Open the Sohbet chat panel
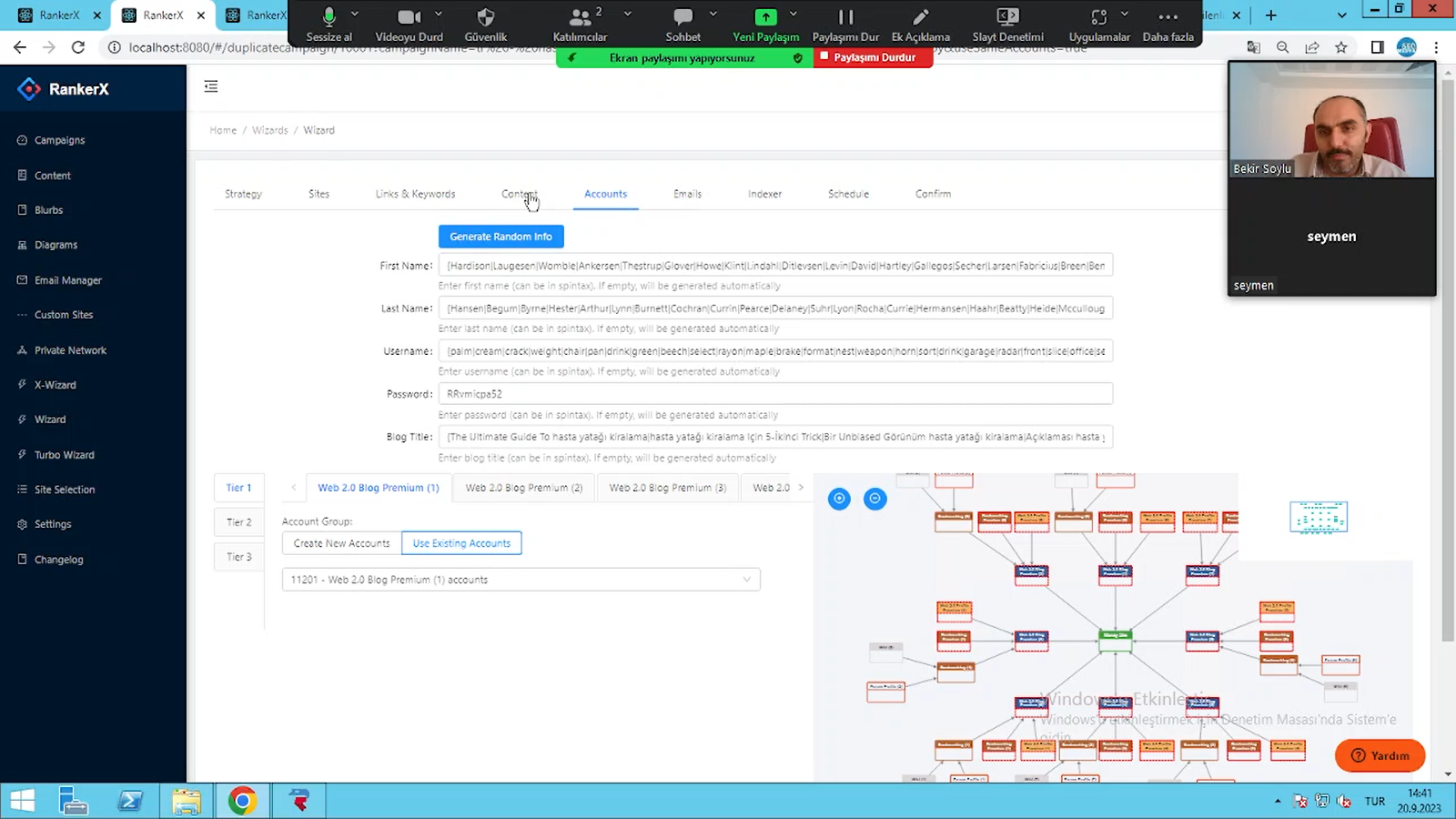 [x=682, y=25]
